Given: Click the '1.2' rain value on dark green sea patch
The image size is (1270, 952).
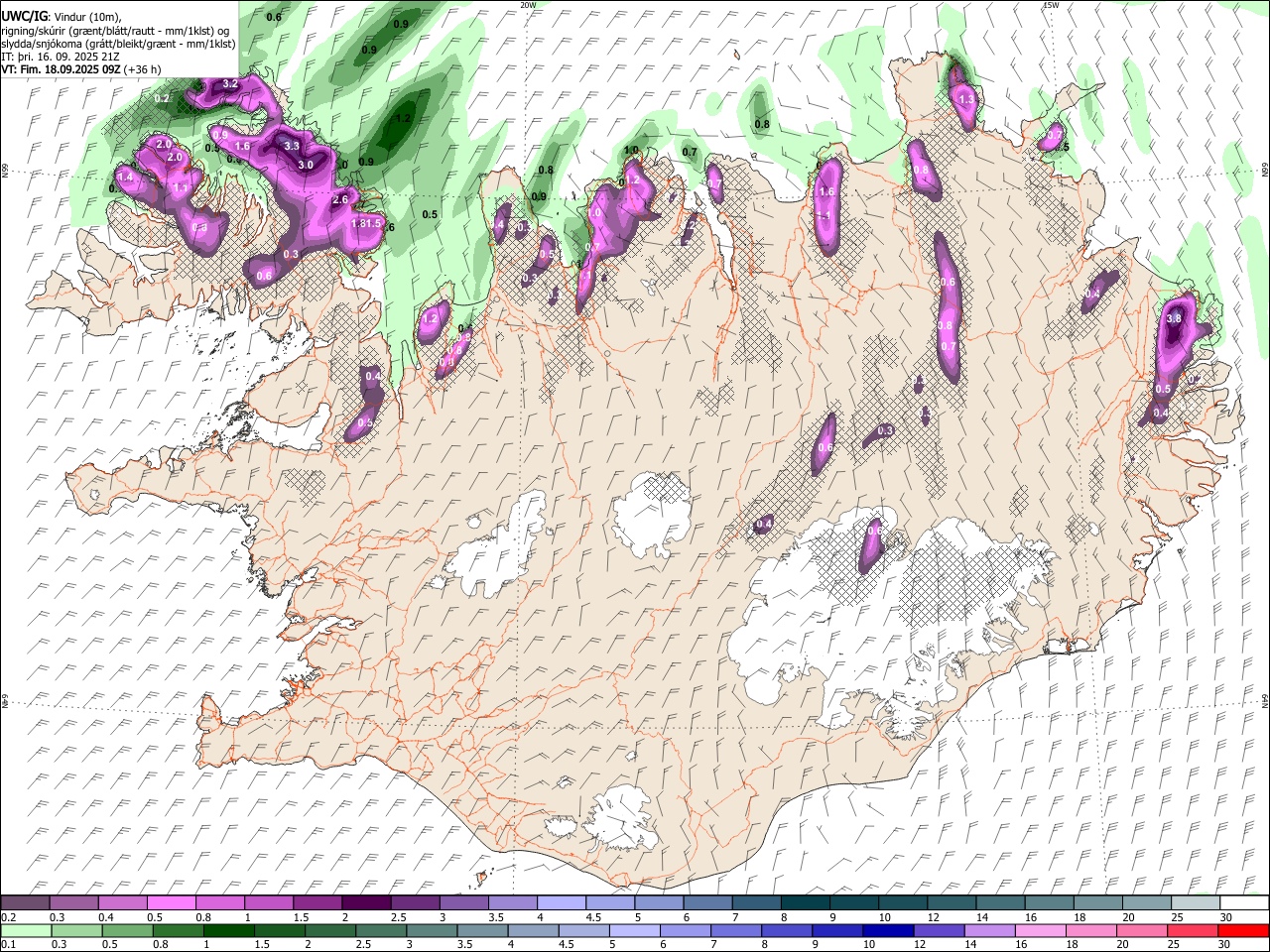Looking at the screenshot, I should pos(403,118).
